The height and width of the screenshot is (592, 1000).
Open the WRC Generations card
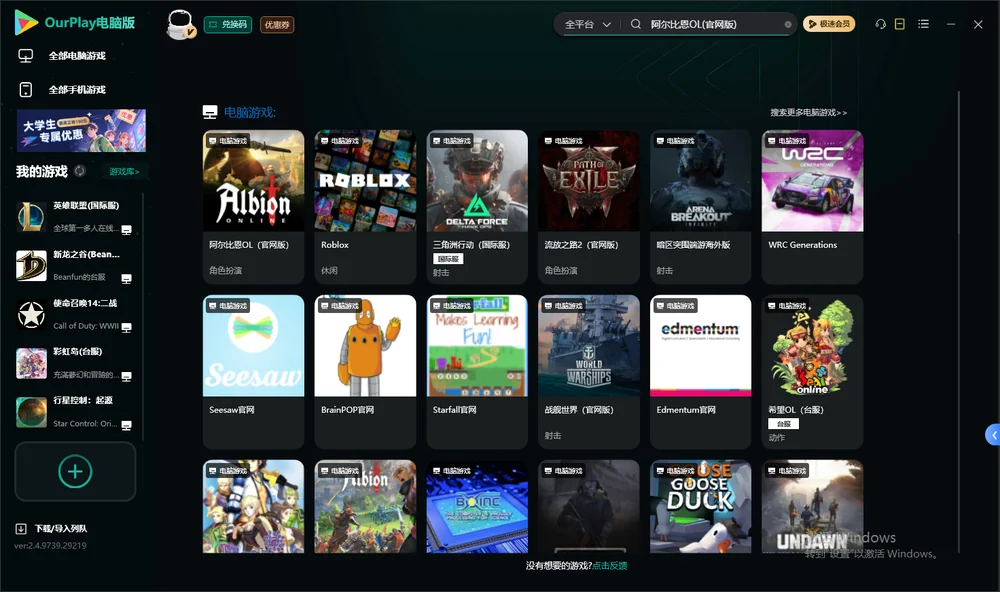point(812,207)
